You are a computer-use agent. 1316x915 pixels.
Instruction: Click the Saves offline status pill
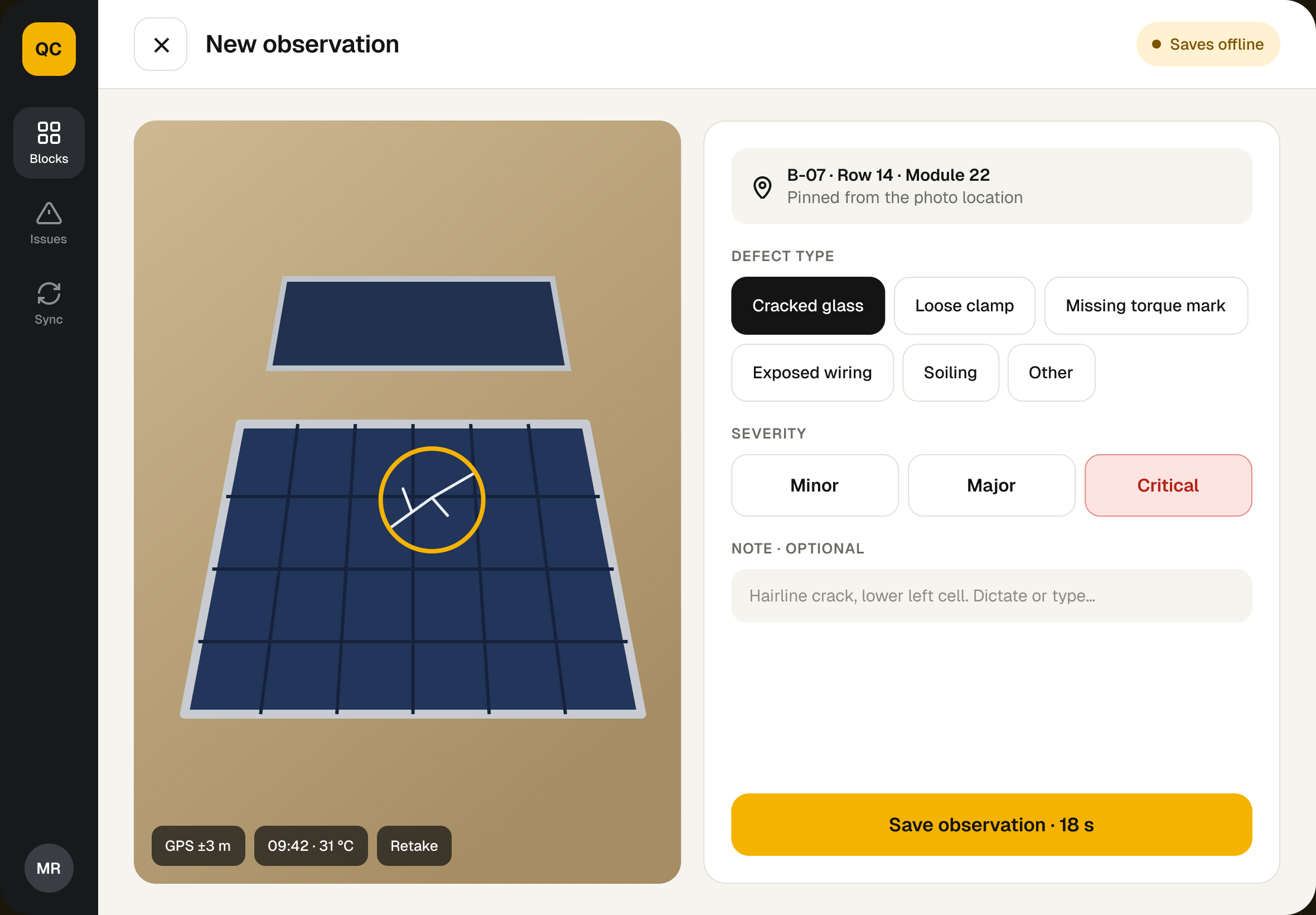coord(1208,44)
